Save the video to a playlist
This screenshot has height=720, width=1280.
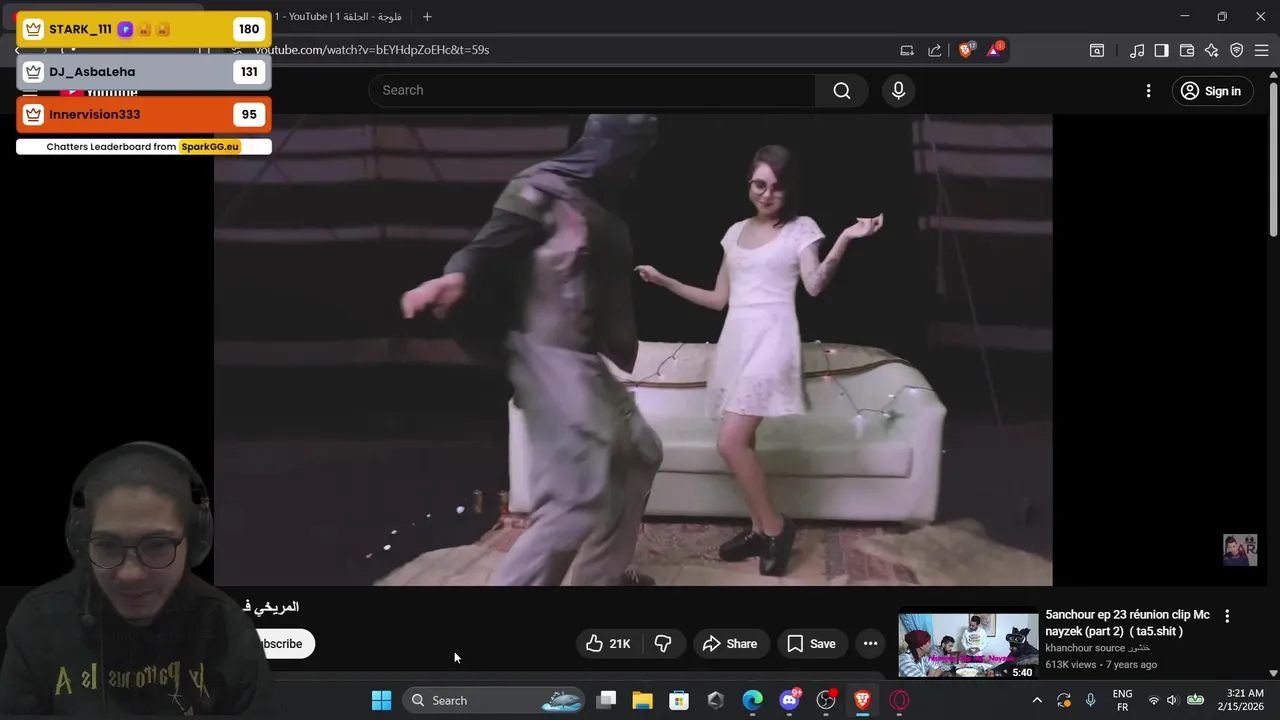click(811, 644)
